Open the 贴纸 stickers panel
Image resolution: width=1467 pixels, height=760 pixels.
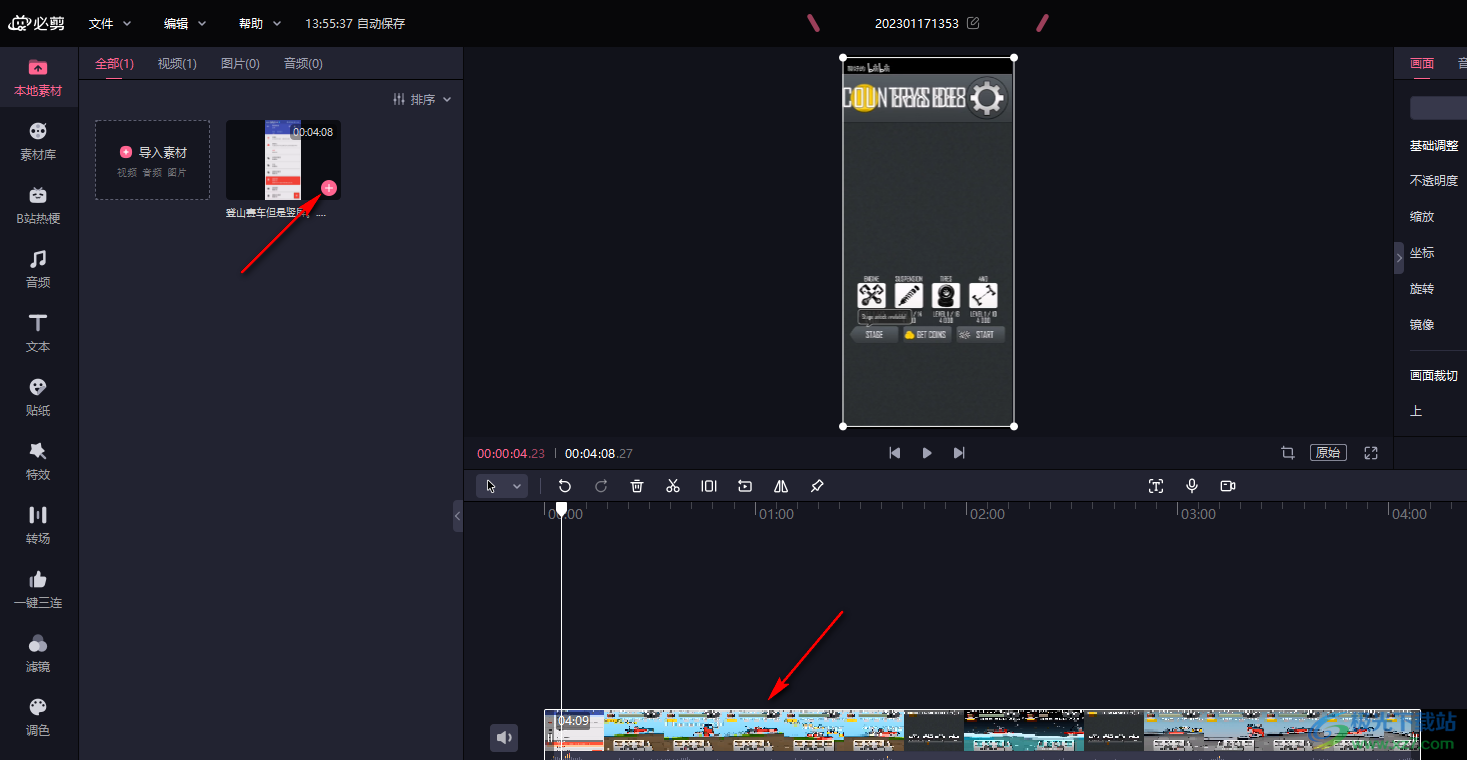point(38,398)
